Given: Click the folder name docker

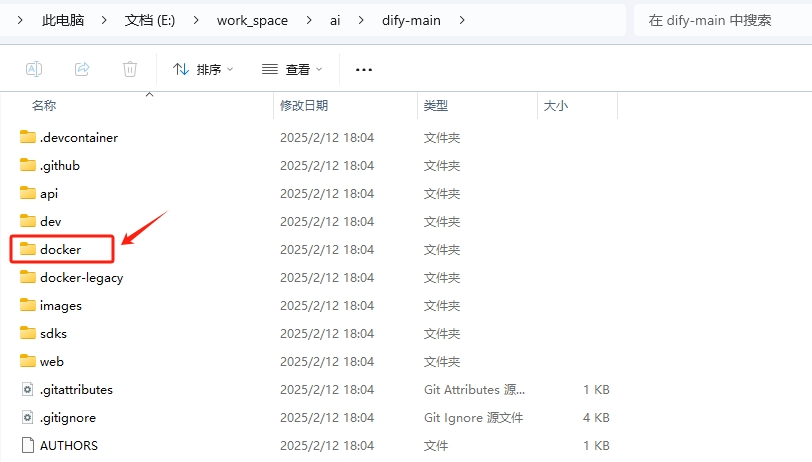Looking at the screenshot, I should pyautogui.click(x=61, y=250).
